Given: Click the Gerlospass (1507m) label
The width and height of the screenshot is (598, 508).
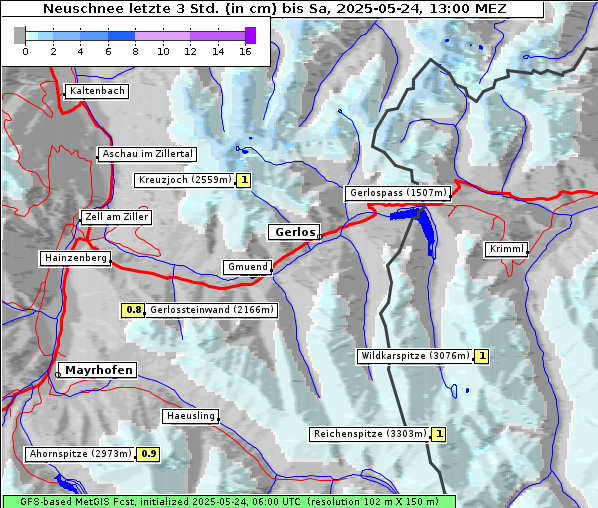Looking at the screenshot, I should 398,193.
